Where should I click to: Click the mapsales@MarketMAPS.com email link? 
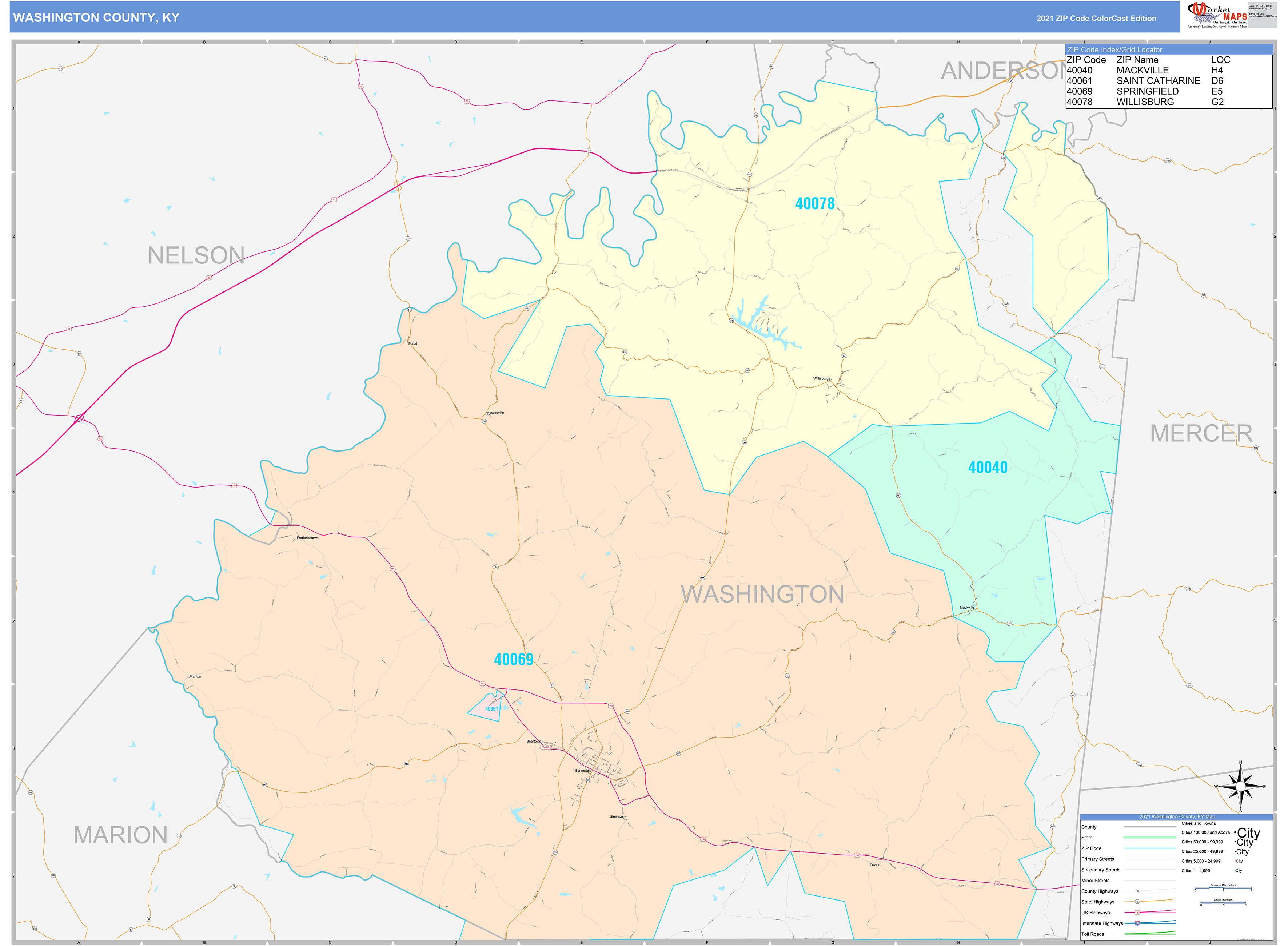[1263, 17]
